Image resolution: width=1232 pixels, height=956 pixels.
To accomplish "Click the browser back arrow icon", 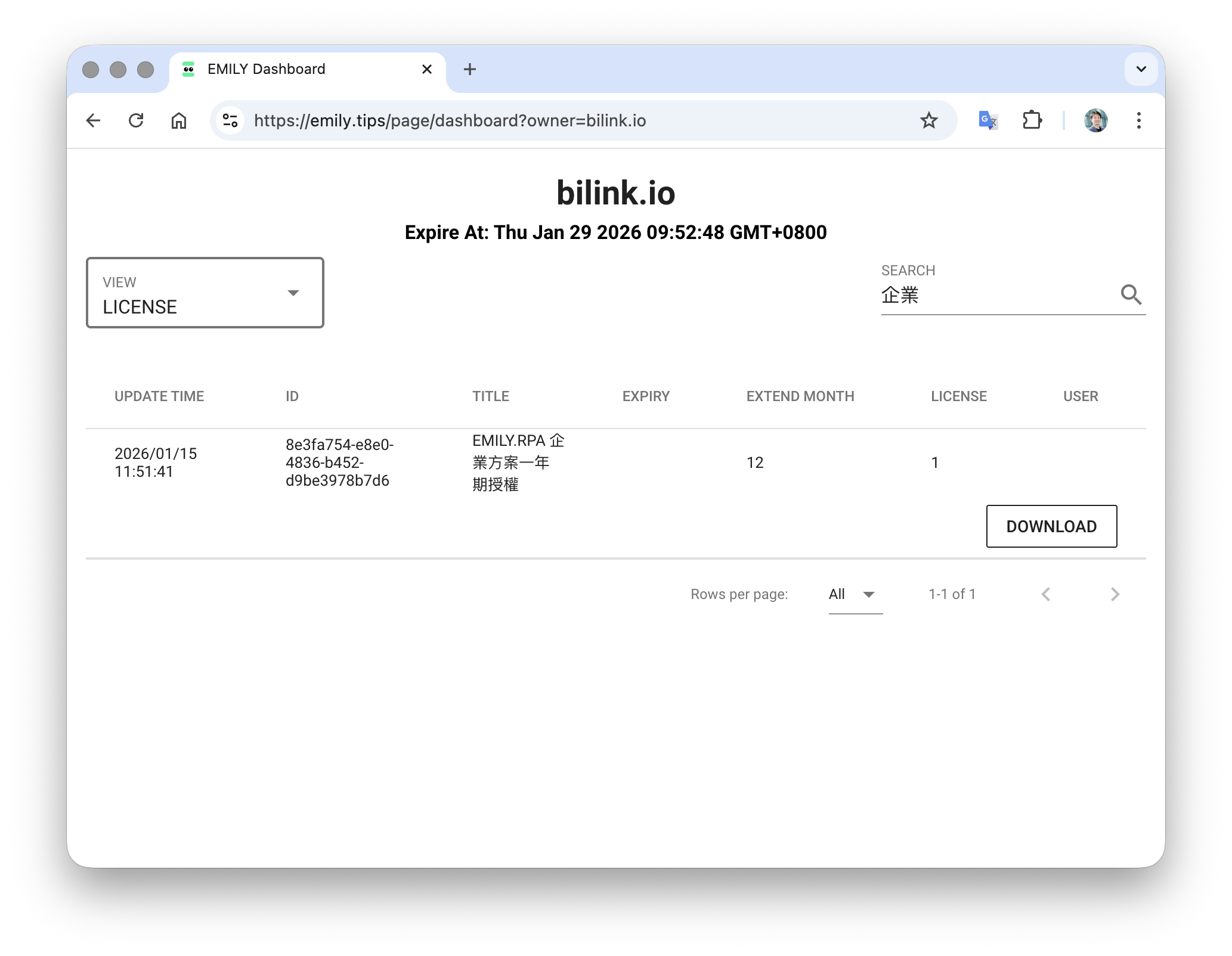I will (94, 121).
